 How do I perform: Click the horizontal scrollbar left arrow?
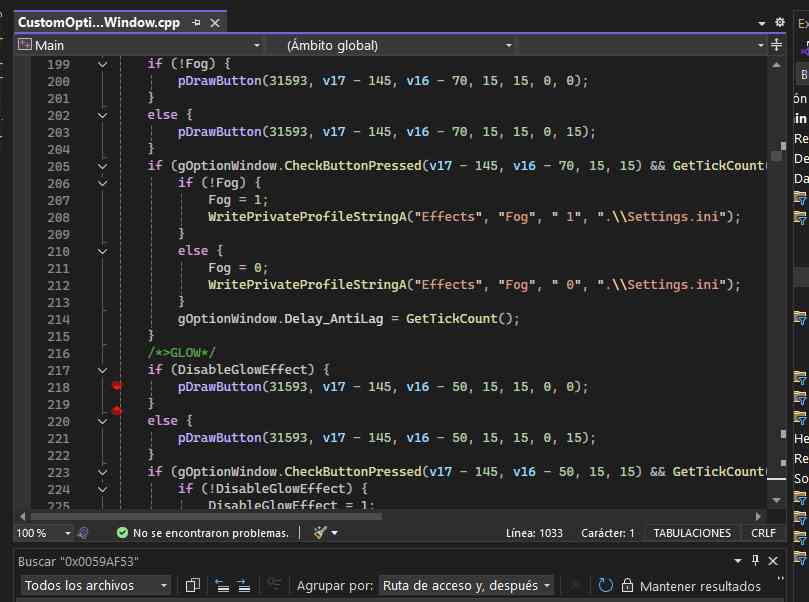click(22, 516)
